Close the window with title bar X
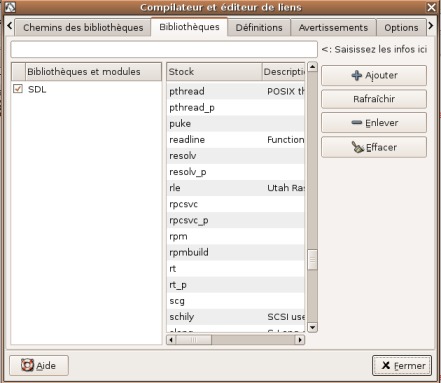The height and width of the screenshot is (383, 441). (432, 7)
